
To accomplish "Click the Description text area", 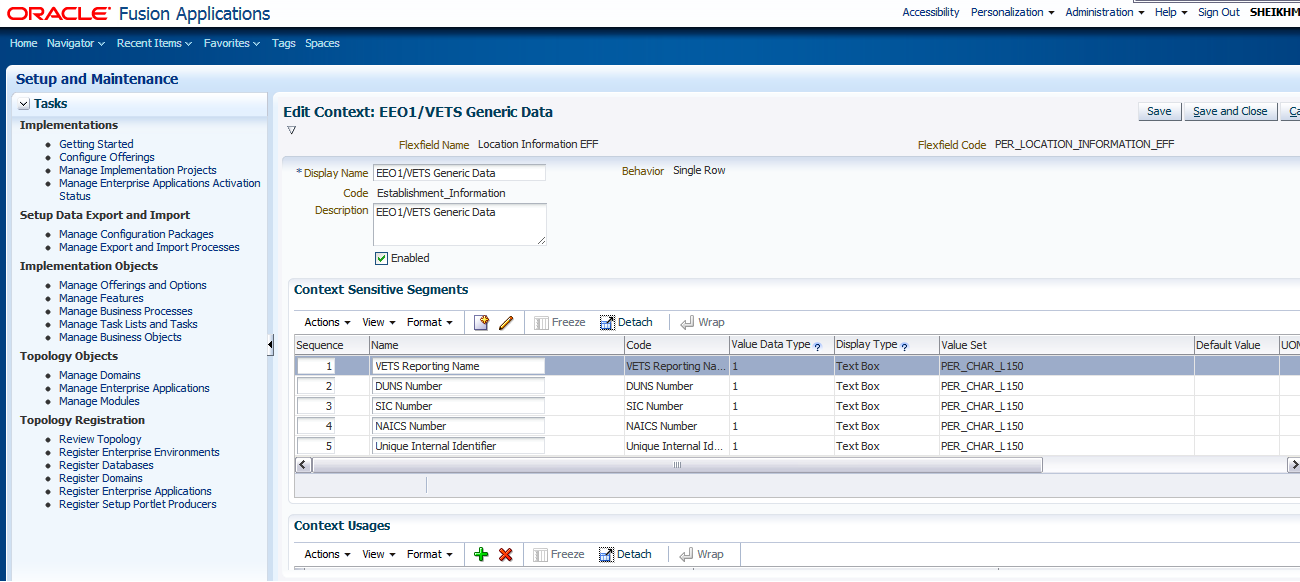I will (x=459, y=224).
